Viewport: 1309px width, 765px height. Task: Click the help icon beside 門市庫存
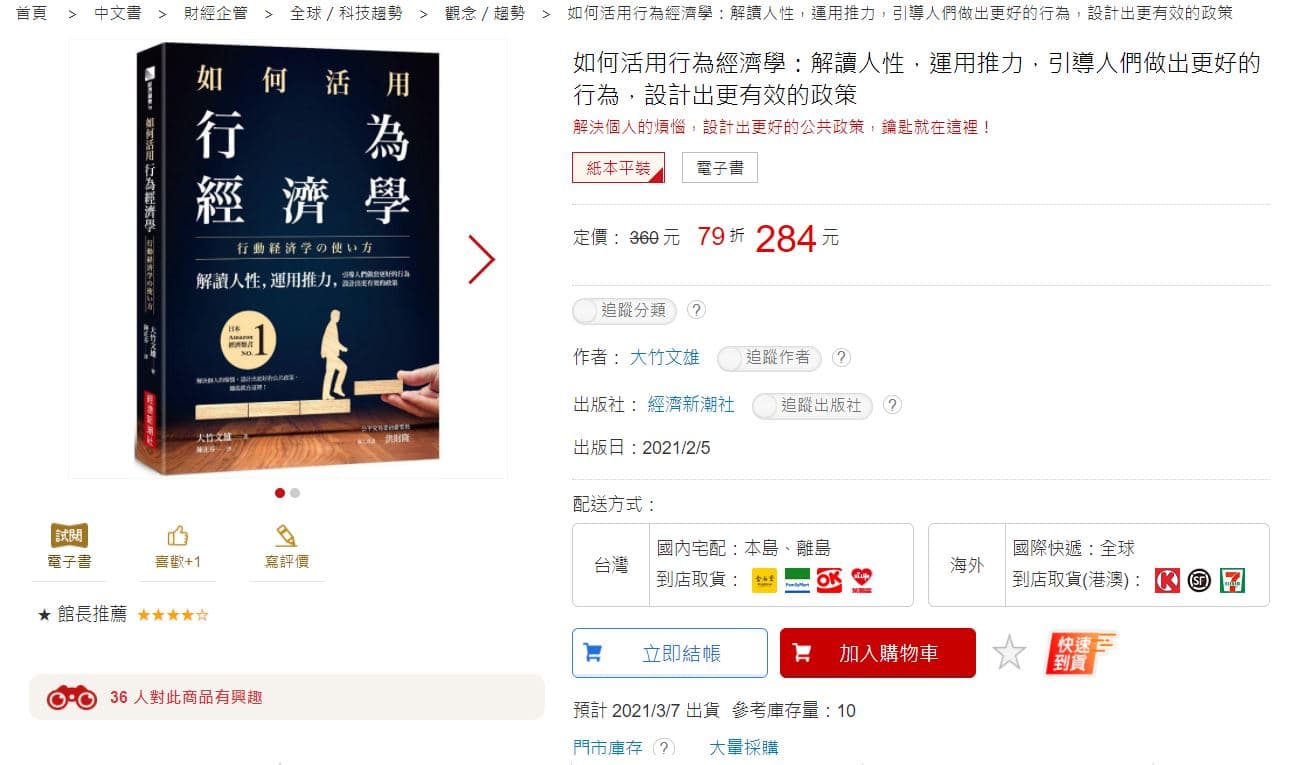pos(663,747)
